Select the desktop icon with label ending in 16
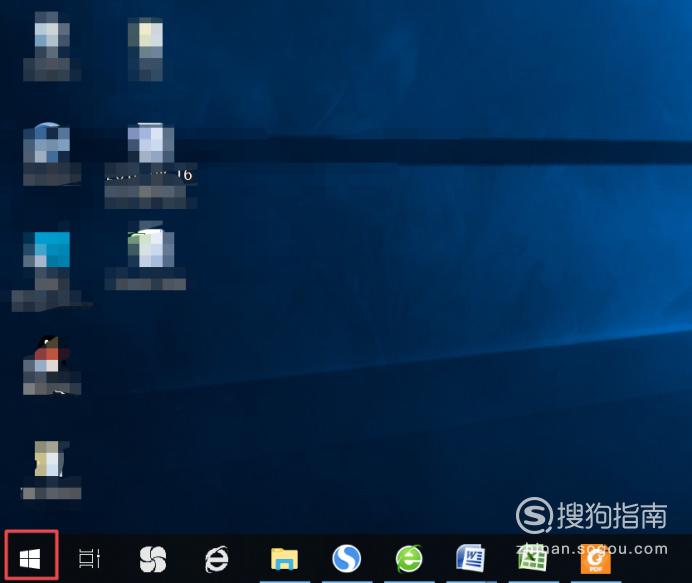This screenshot has height=583, width=692. pyautogui.click(x=150, y=166)
